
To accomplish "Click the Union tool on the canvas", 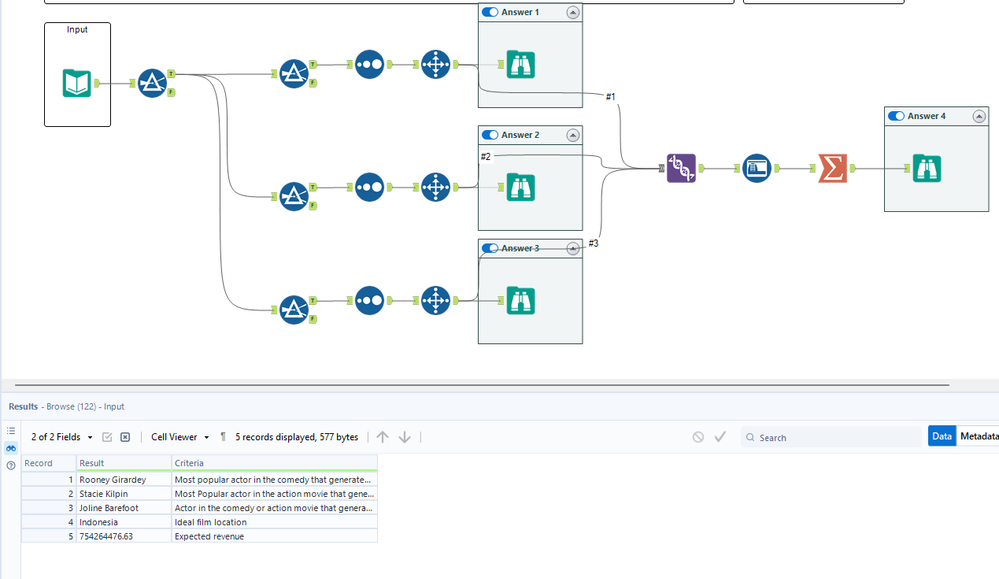I will tap(681, 169).
